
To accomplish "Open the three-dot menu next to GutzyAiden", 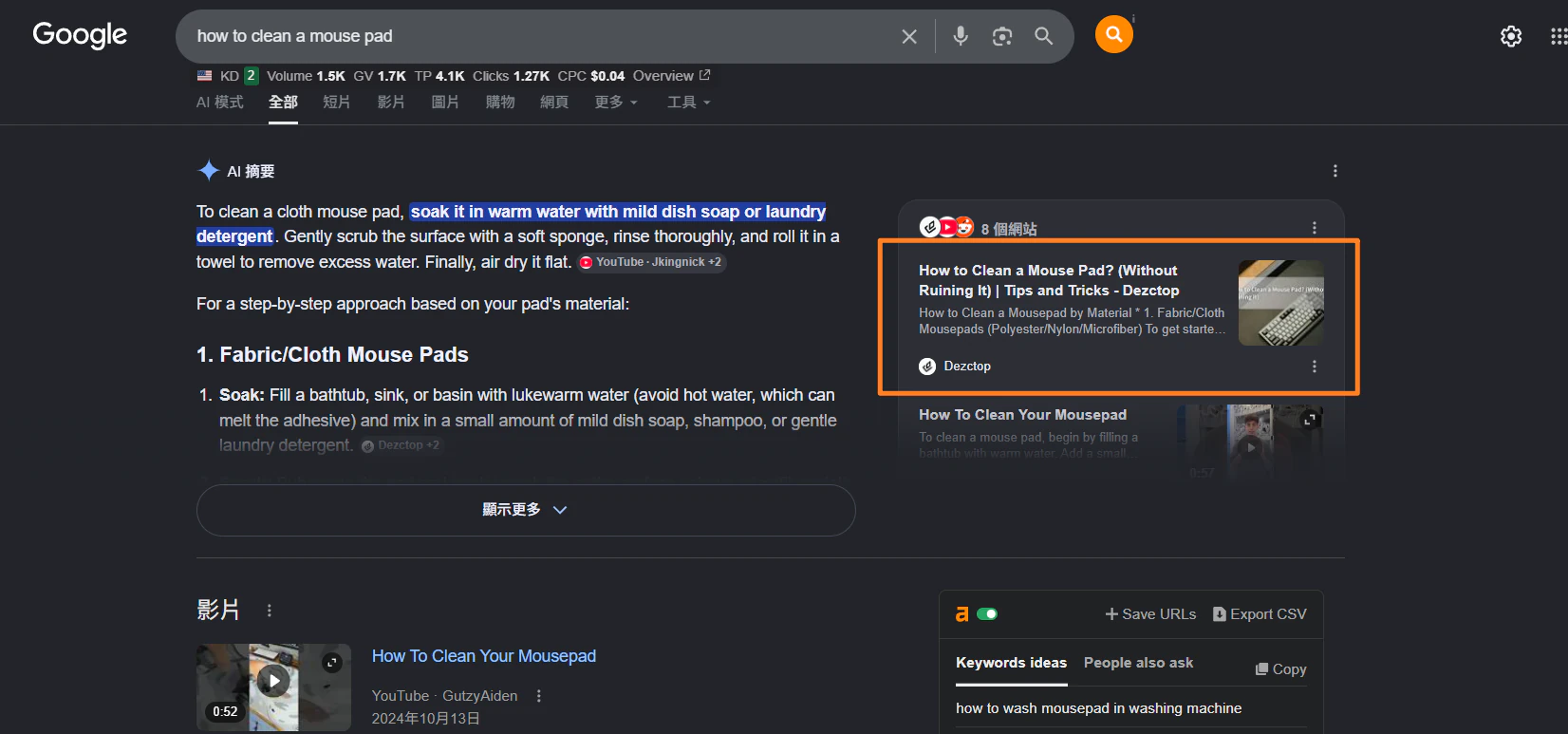I will [x=539, y=696].
